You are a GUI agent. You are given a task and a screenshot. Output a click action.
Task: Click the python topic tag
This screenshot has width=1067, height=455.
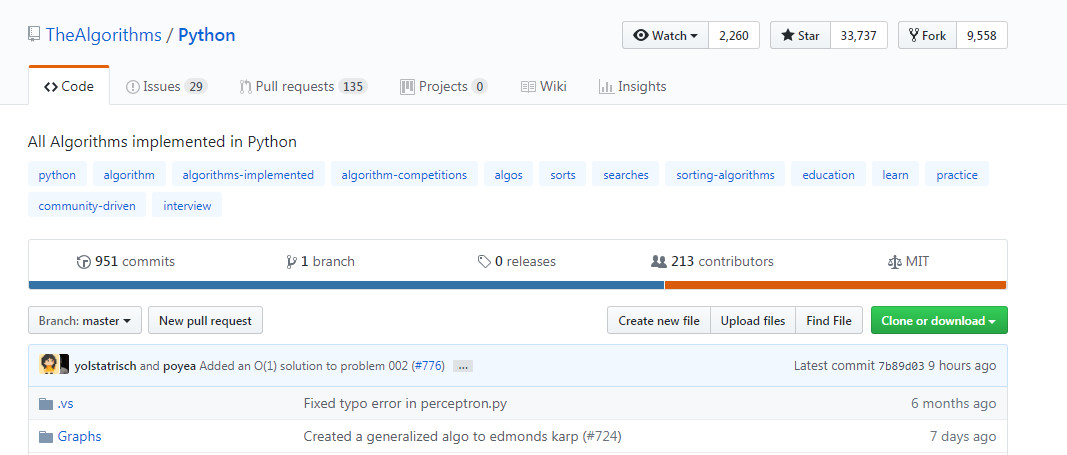click(57, 175)
